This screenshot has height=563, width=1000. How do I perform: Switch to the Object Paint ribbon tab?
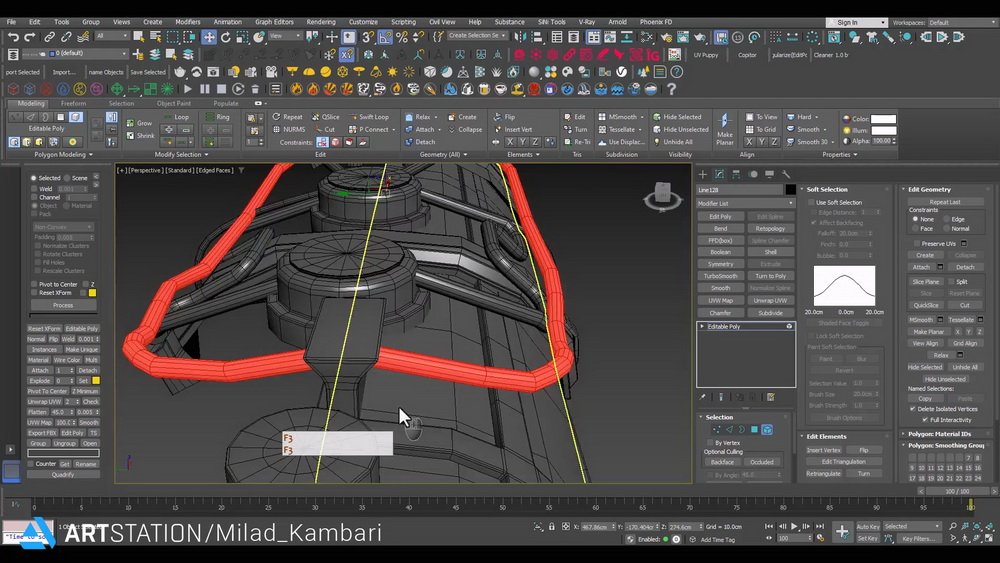[x=174, y=103]
